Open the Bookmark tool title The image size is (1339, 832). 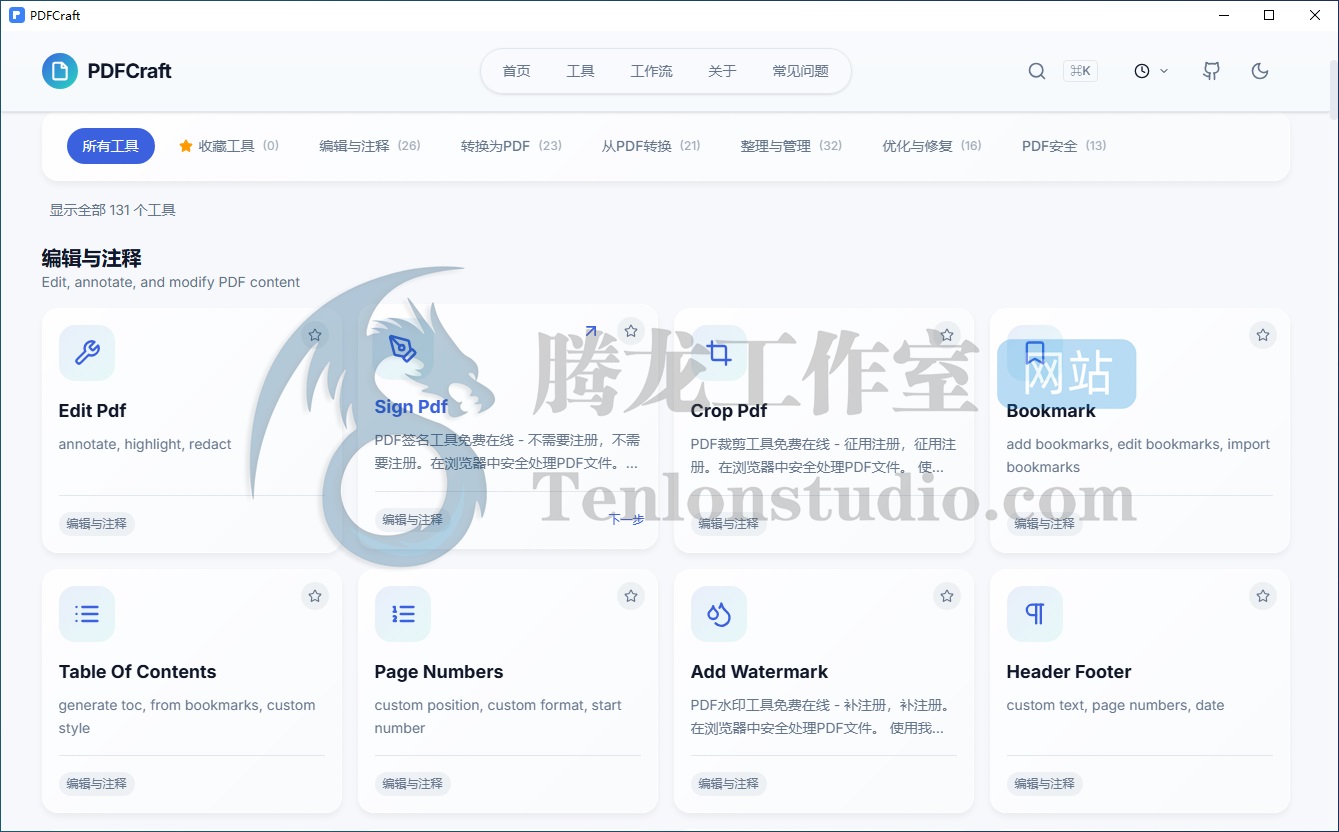1051,411
